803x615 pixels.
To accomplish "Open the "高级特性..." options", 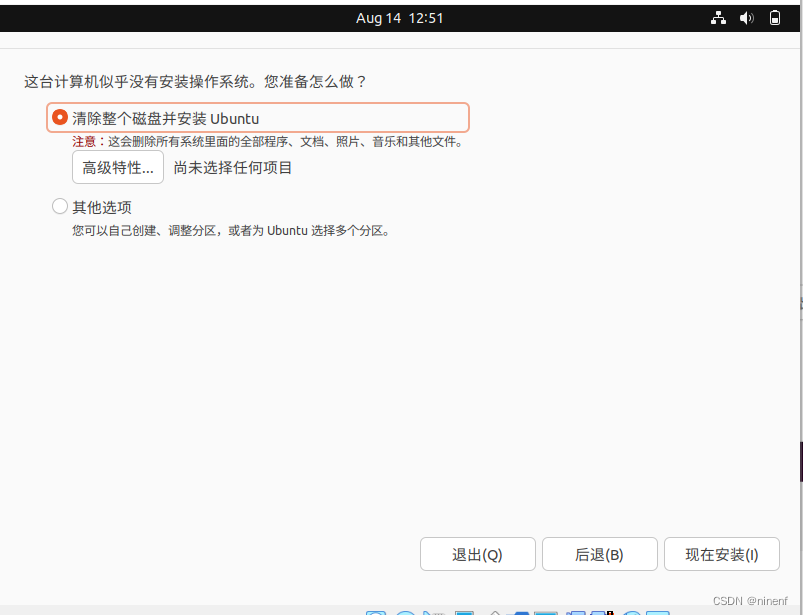I will click(118, 167).
